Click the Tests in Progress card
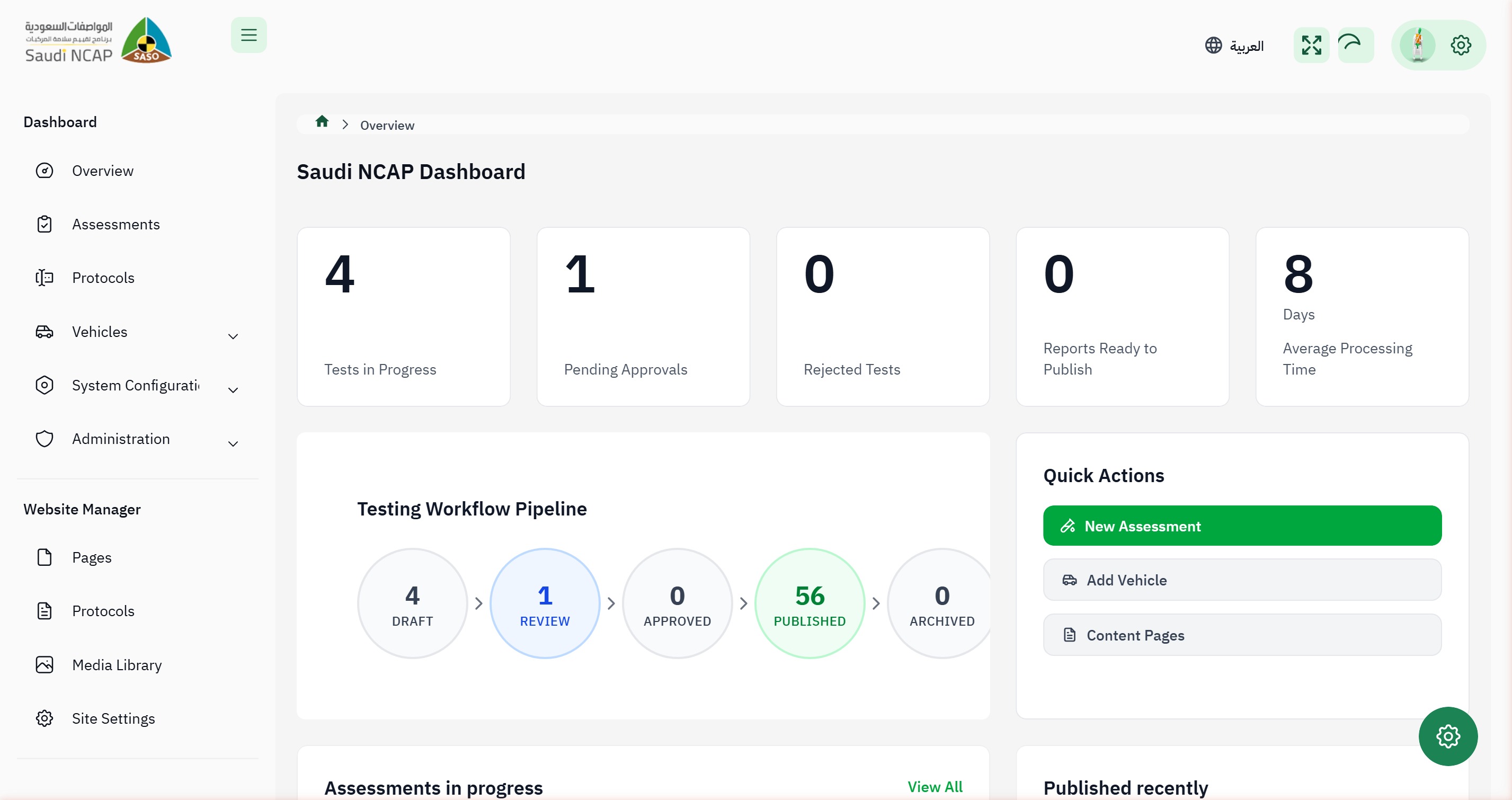The image size is (1512, 800). pos(403,316)
